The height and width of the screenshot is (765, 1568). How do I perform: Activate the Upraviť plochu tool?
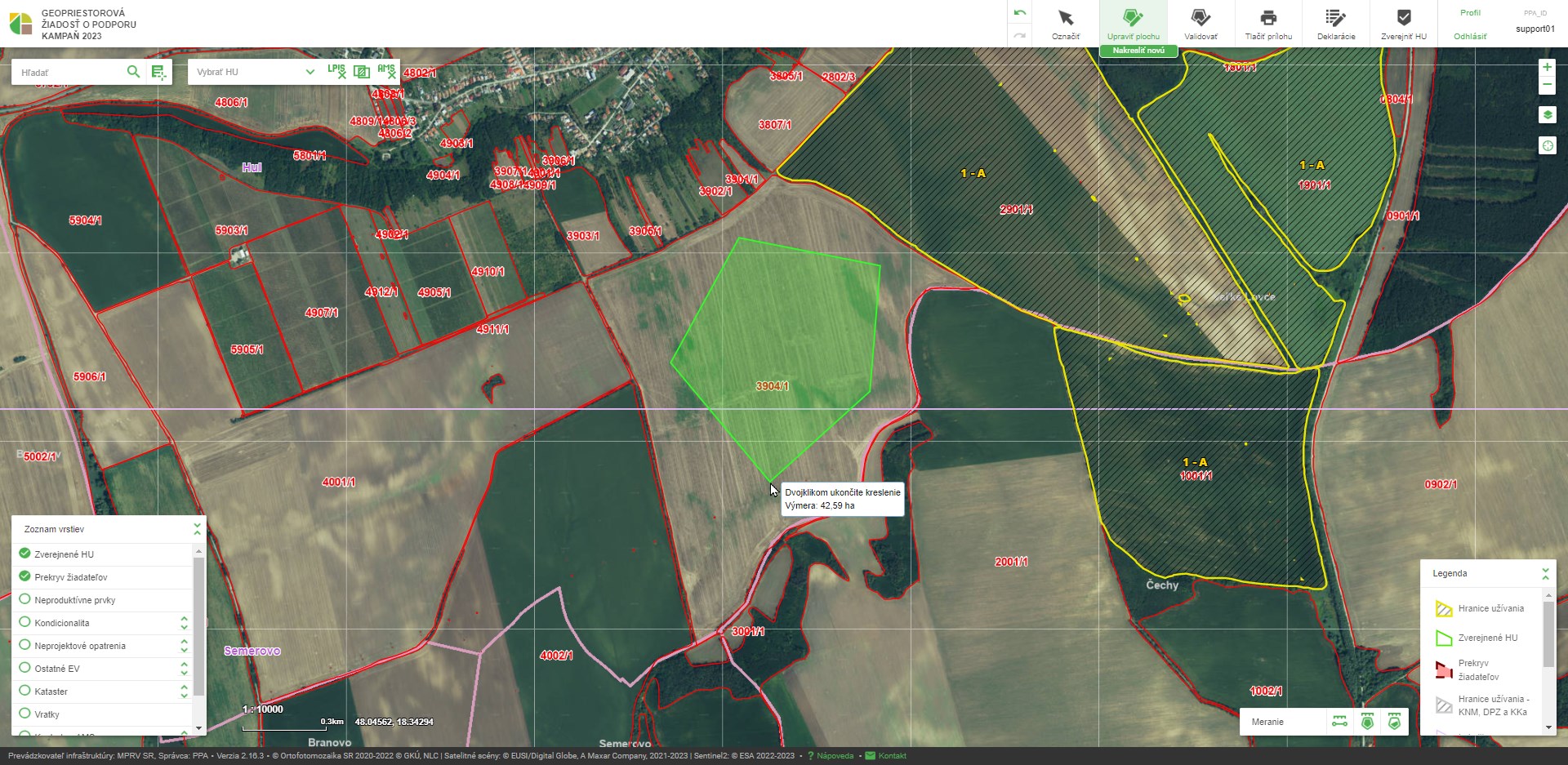(x=1133, y=23)
